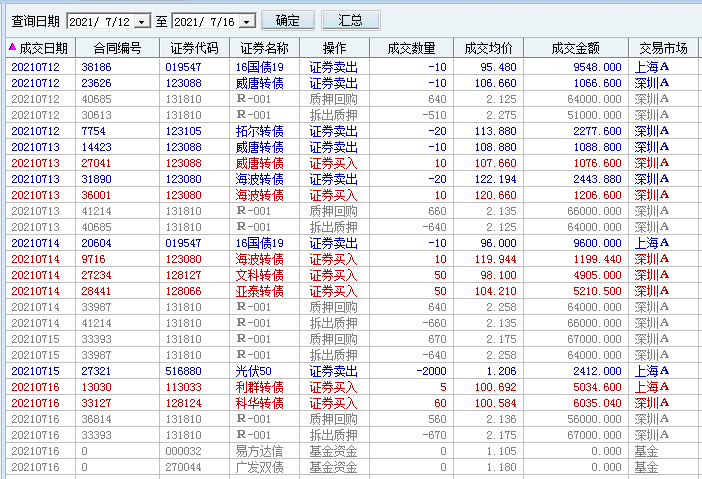Click security code 113033
Screen dimensions: 702x479
click(184, 387)
